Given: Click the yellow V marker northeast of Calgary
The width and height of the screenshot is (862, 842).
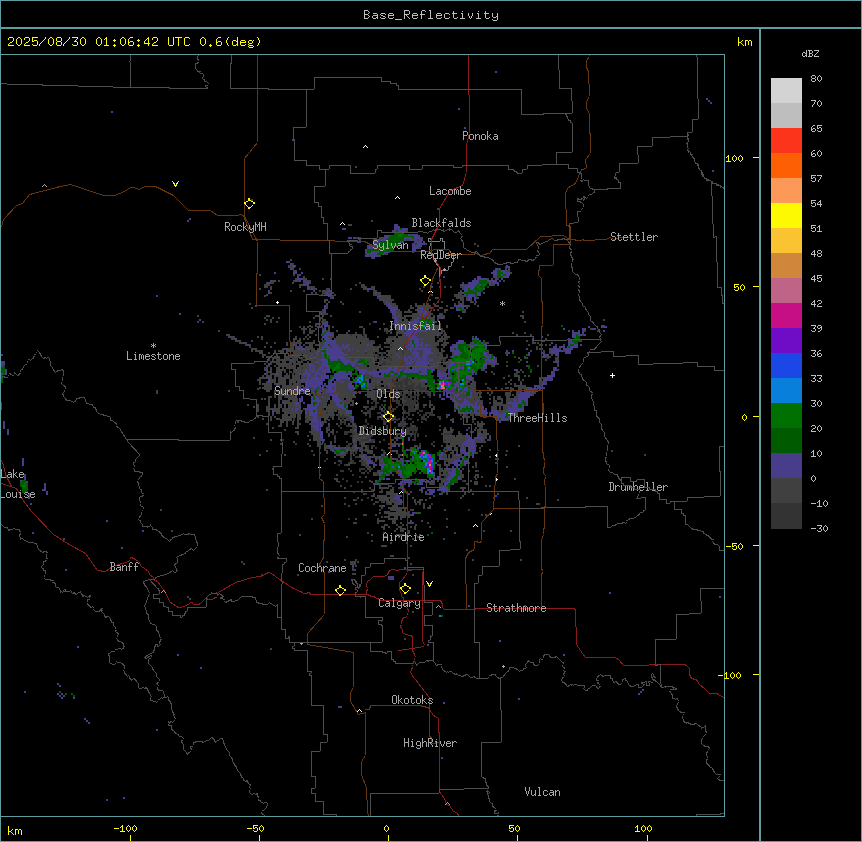Looking at the screenshot, I should 429,584.
